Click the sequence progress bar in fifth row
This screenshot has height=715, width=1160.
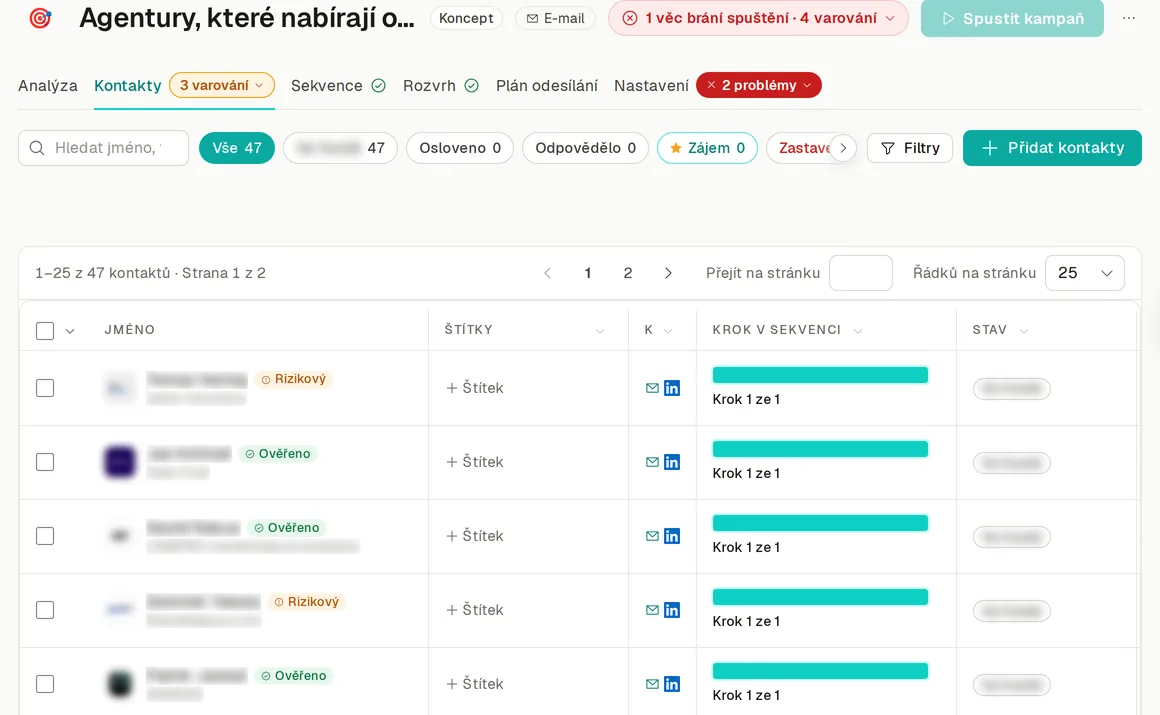820,671
